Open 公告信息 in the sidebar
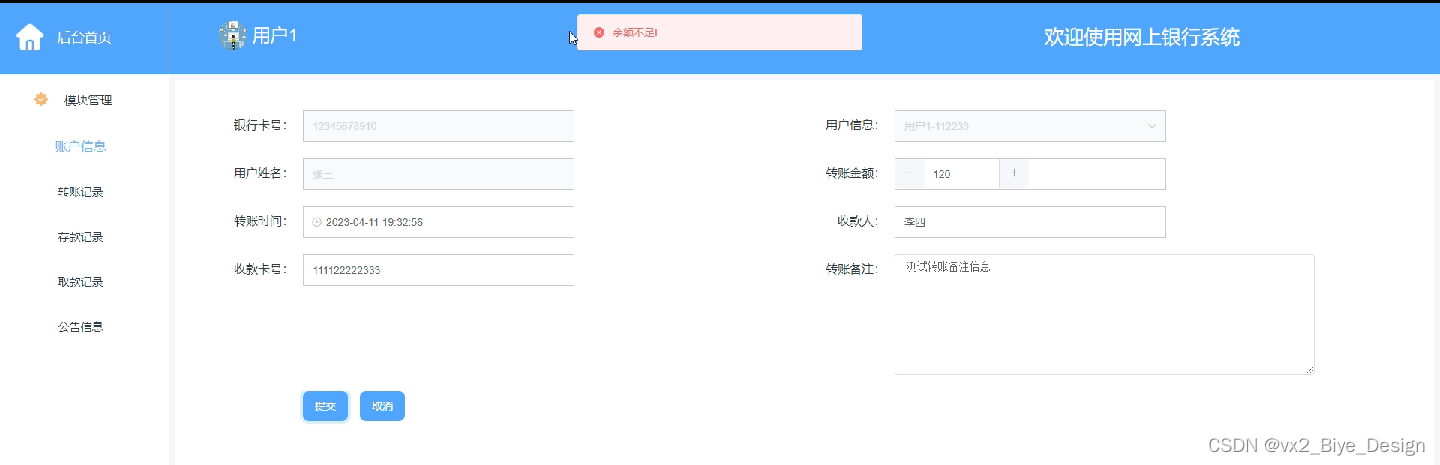 click(80, 327)
